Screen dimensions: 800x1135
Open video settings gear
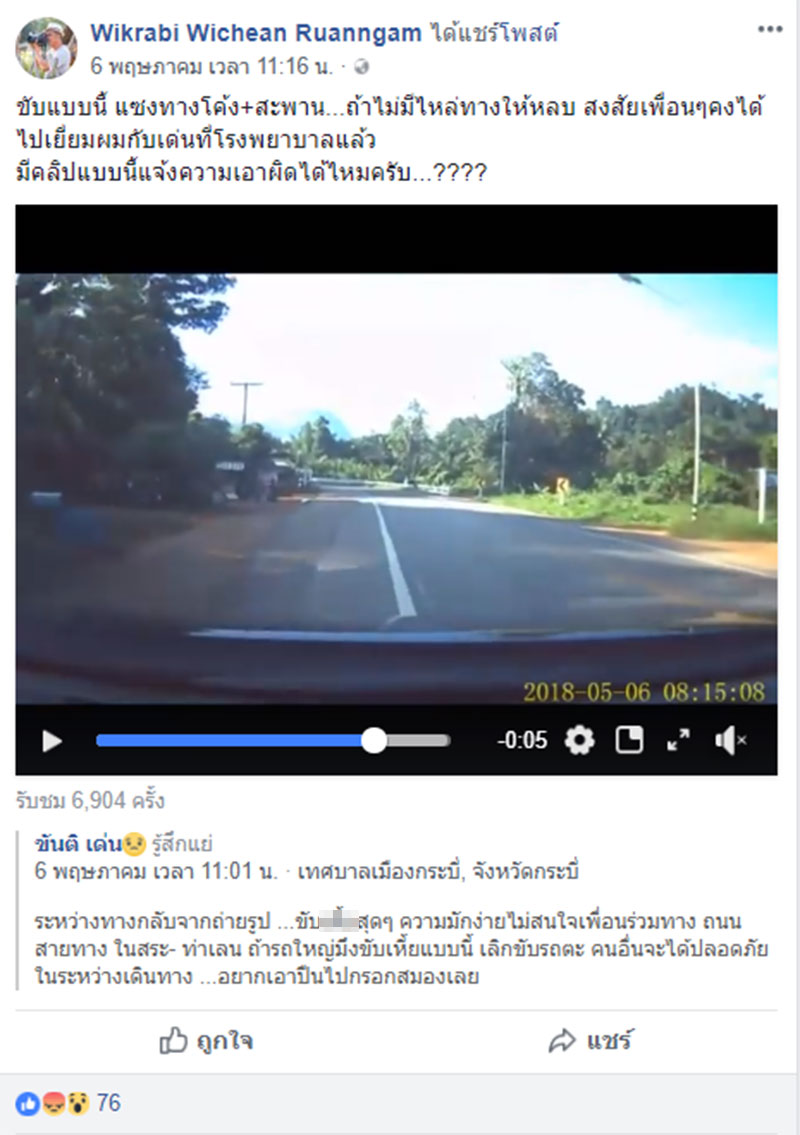coord(579,741)
